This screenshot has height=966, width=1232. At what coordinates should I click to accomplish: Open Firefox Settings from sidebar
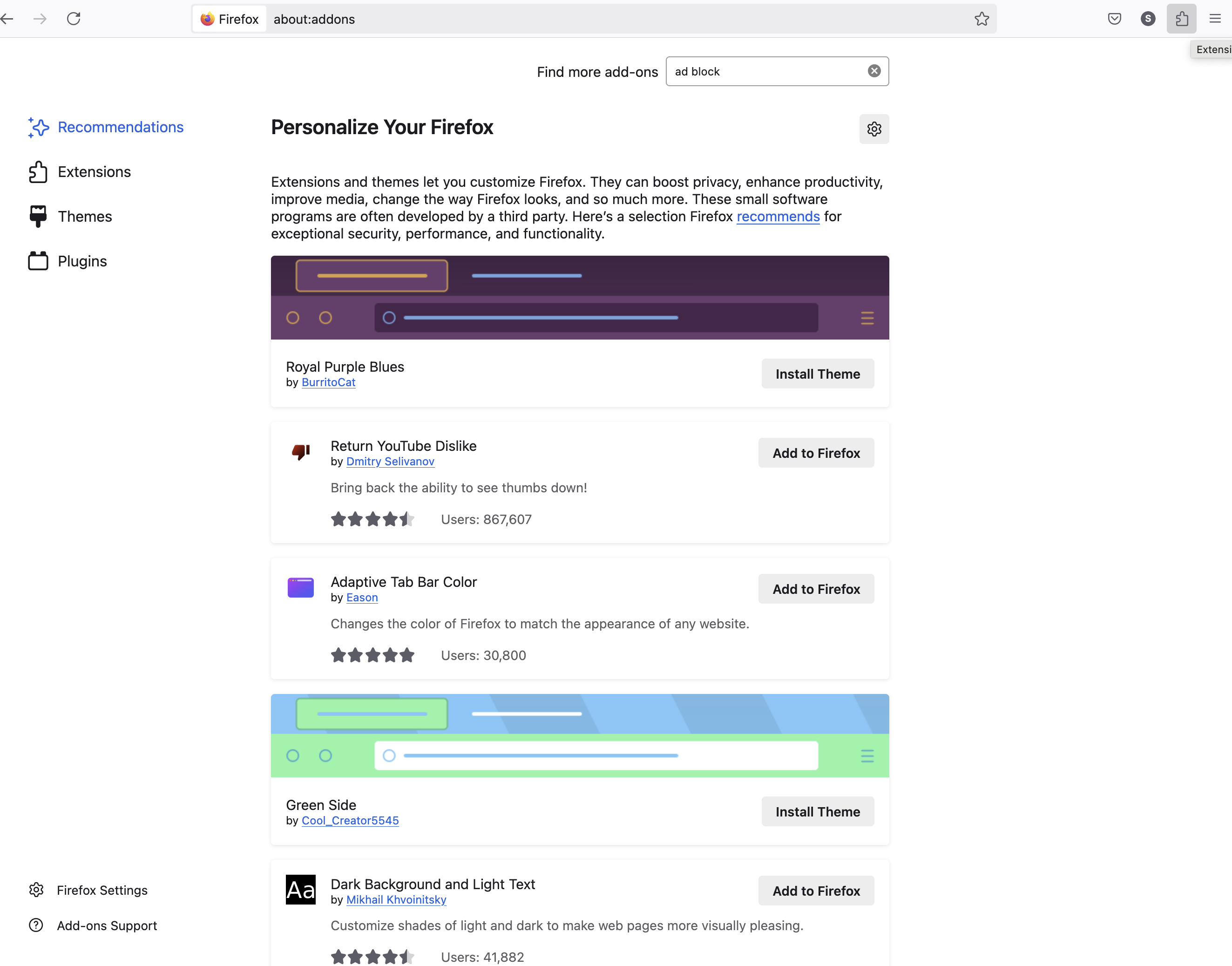click(x=101, y=890)
